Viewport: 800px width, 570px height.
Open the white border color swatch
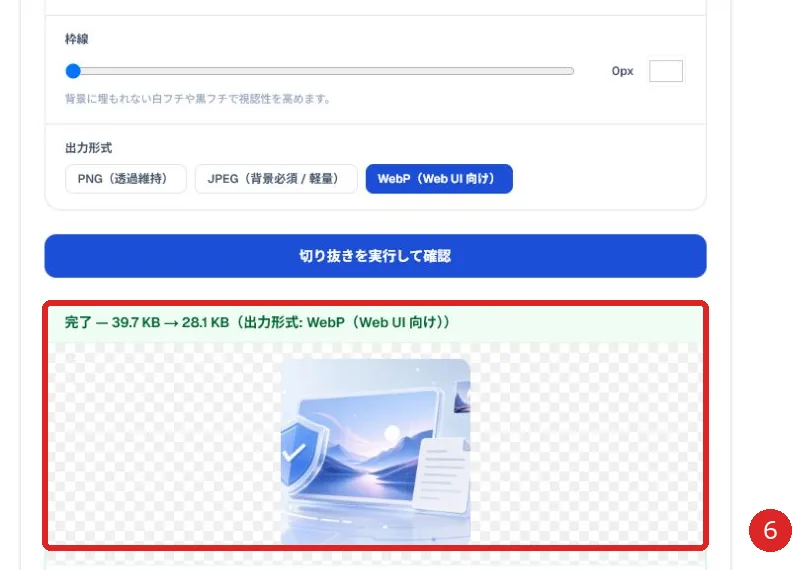click(x=665, y=71)
